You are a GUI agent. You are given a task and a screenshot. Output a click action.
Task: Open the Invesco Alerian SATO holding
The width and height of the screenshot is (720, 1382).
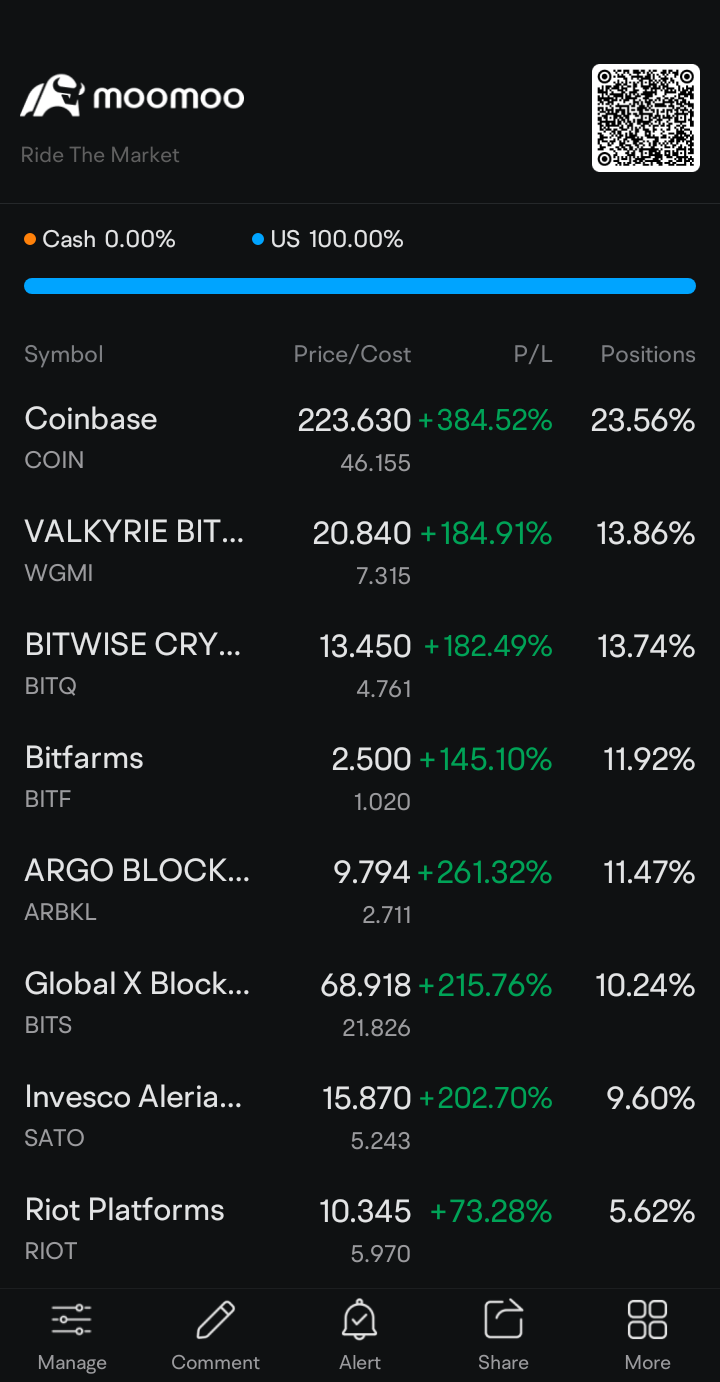[x=133, y=1115]
